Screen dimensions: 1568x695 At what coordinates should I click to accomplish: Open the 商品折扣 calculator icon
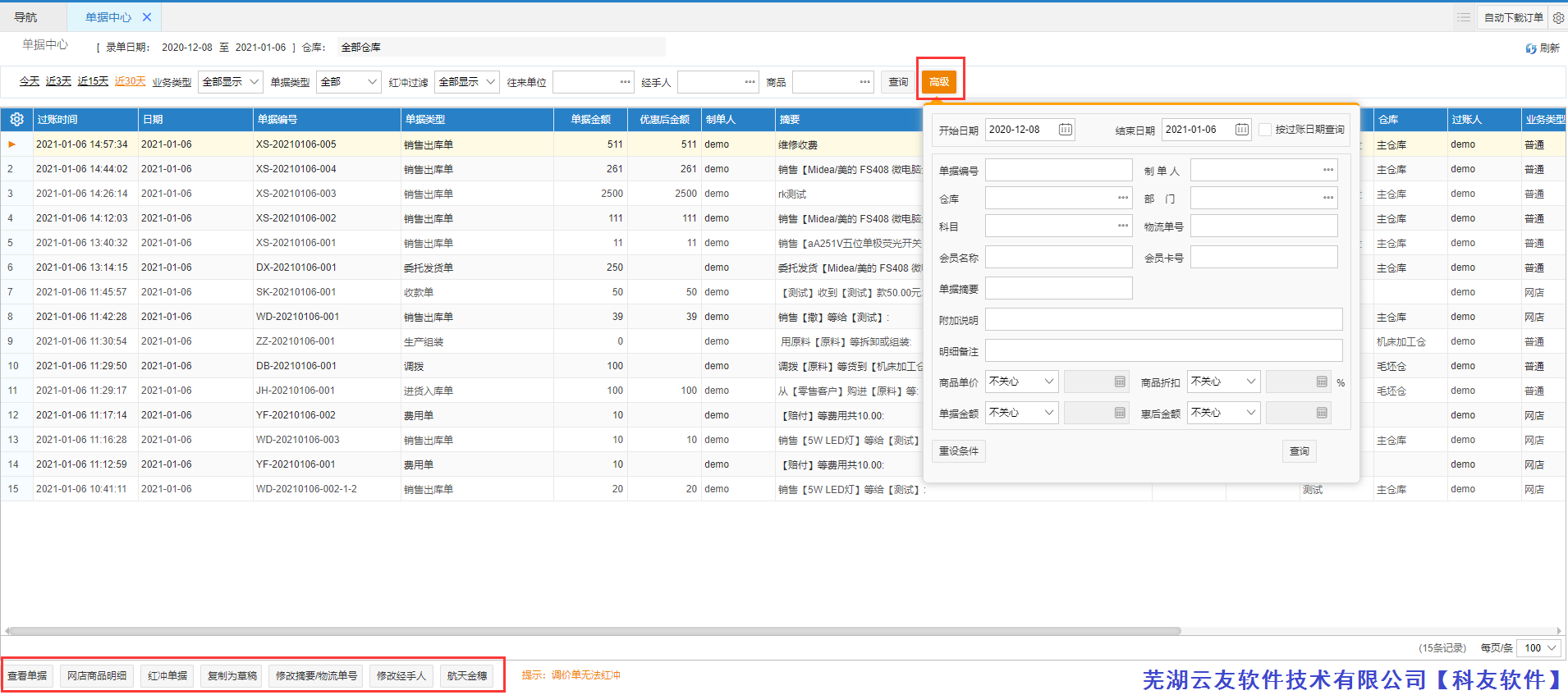click(x=1322, y=382)
